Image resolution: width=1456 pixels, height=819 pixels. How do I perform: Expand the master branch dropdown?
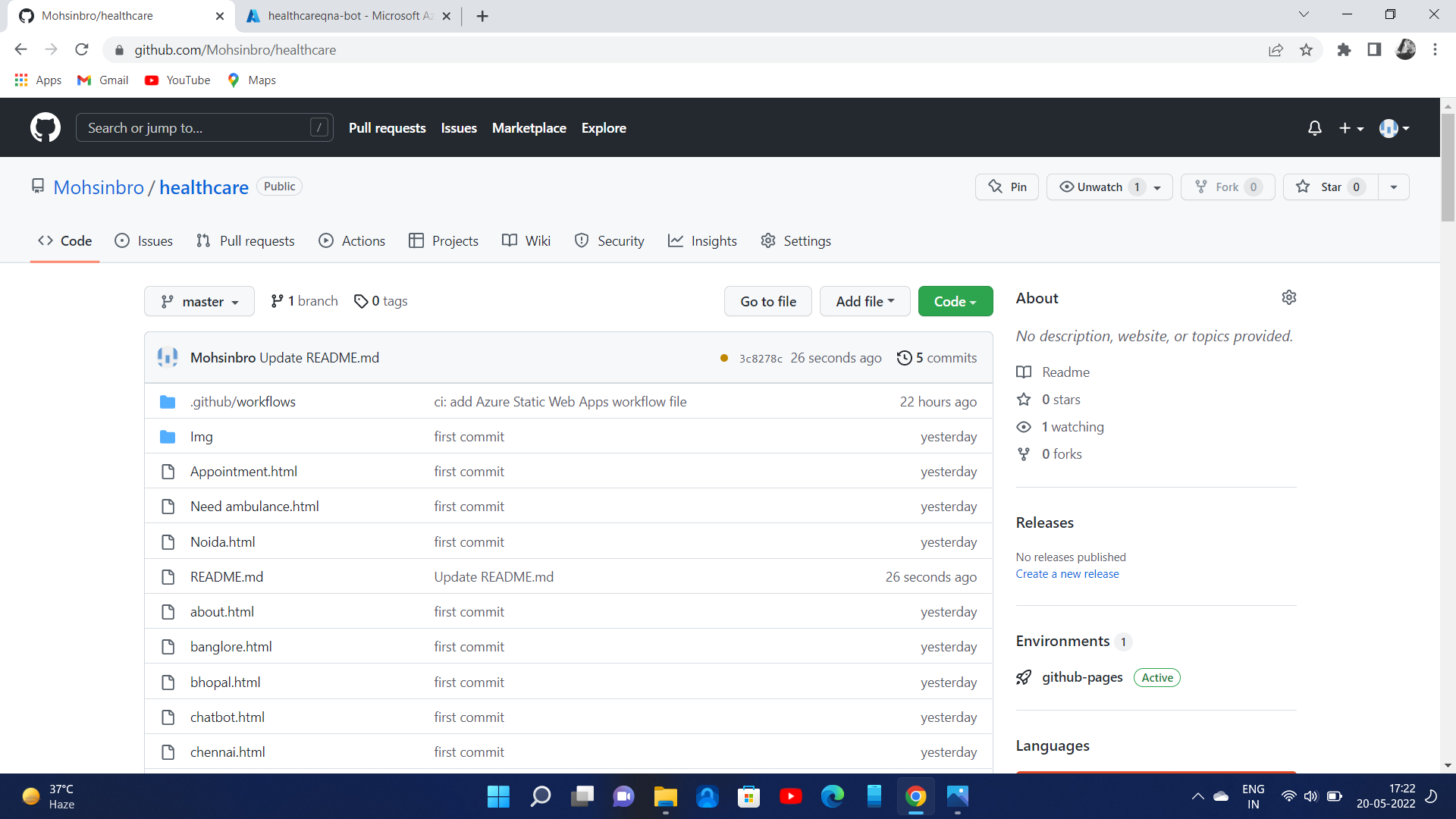coord(199,302)
